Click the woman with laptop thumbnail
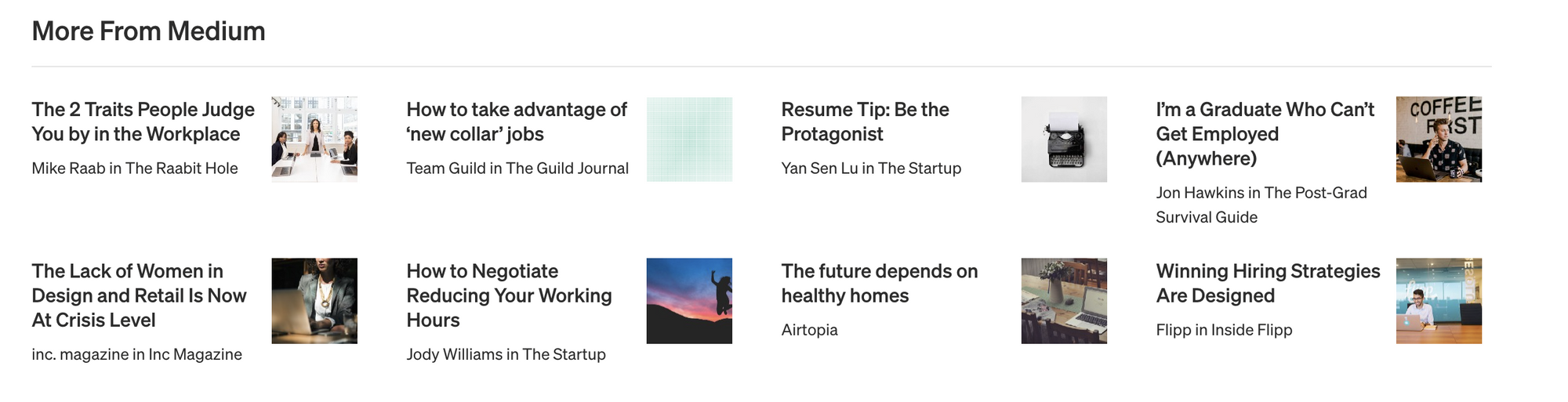Viewport: 1568px width, 402px height. coord(314,301)
